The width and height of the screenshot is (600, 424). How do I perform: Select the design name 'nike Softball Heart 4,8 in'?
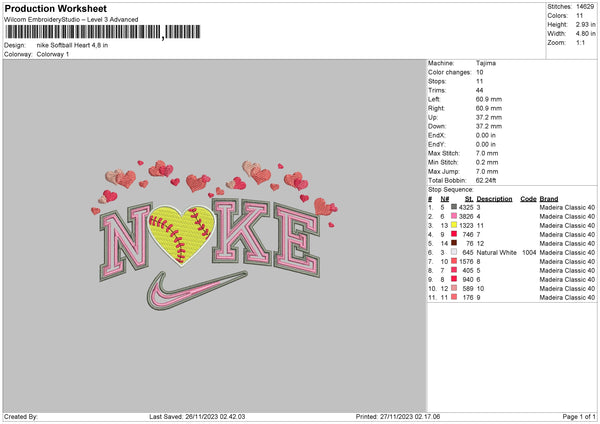(x=72, y=45)
